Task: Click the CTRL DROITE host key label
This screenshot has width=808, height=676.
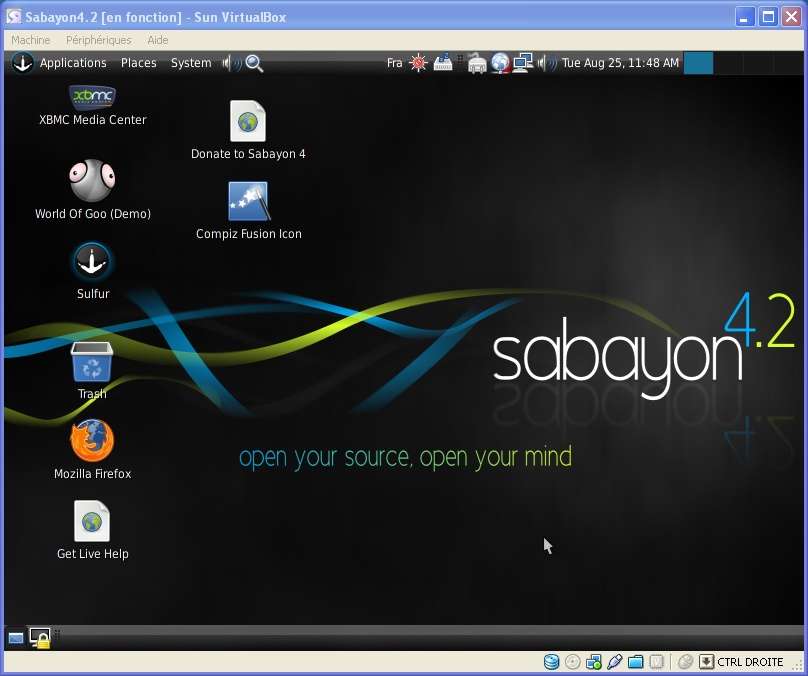Action: click(x=750, y=662)
